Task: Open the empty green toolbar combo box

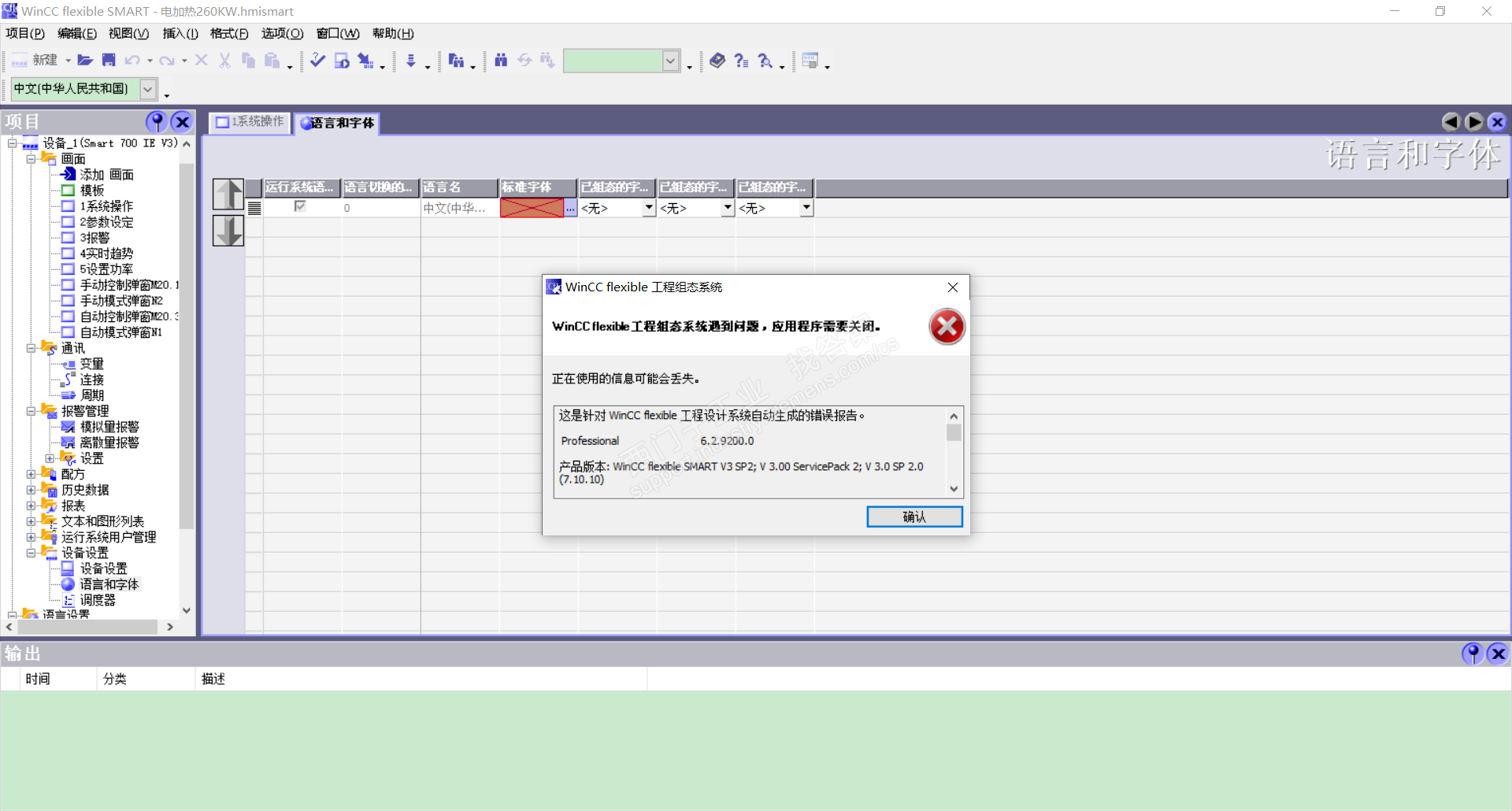Action: tap(671, 61)
